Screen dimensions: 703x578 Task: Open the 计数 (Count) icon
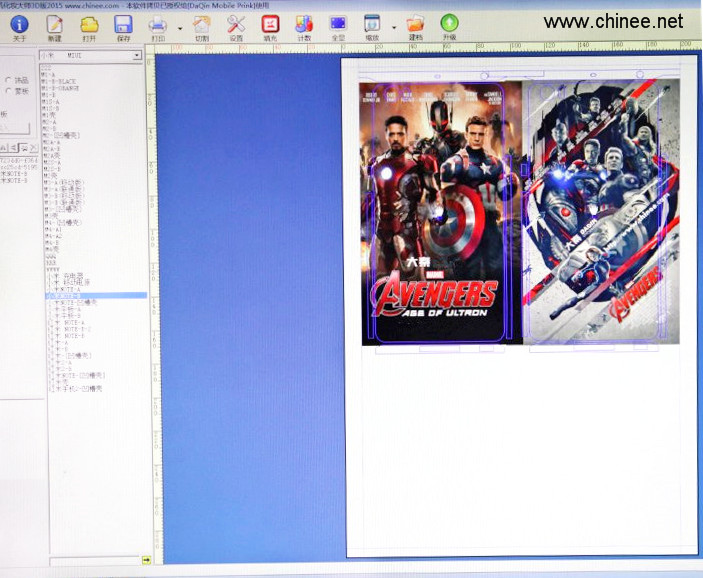[x=304, y=24]
